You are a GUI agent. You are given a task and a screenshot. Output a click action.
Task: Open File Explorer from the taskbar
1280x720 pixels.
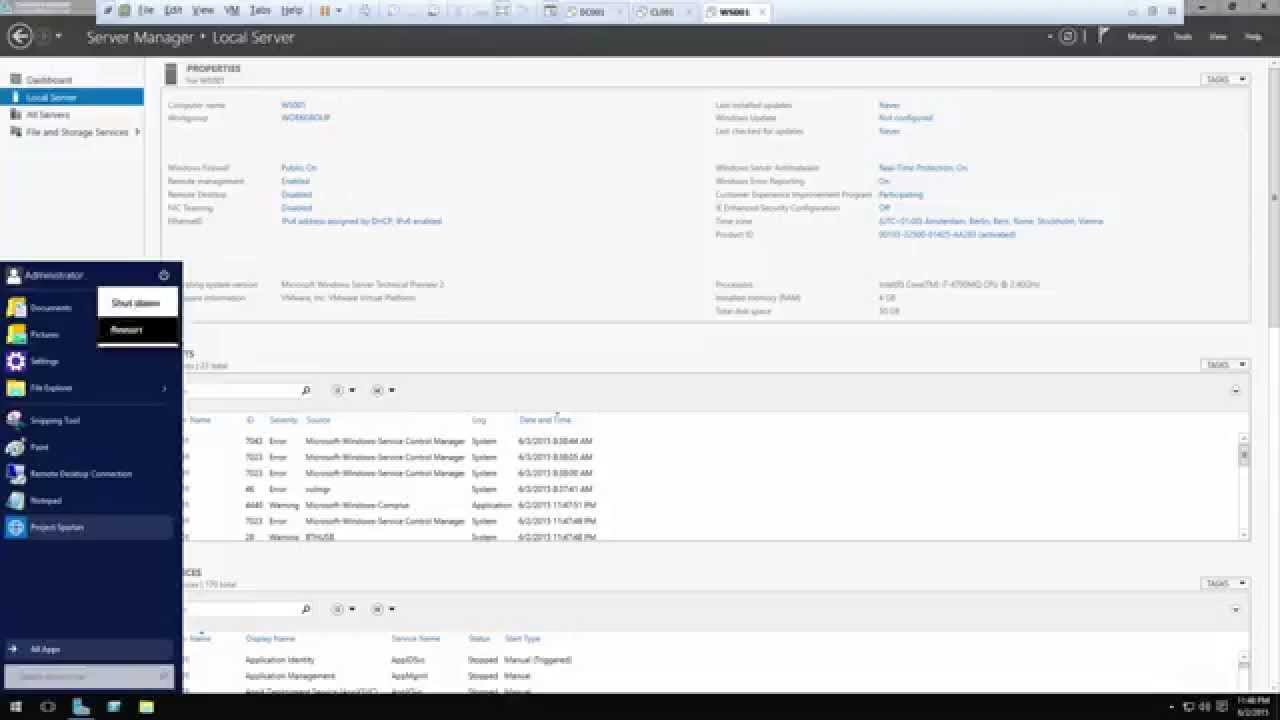tap(146, 707)
